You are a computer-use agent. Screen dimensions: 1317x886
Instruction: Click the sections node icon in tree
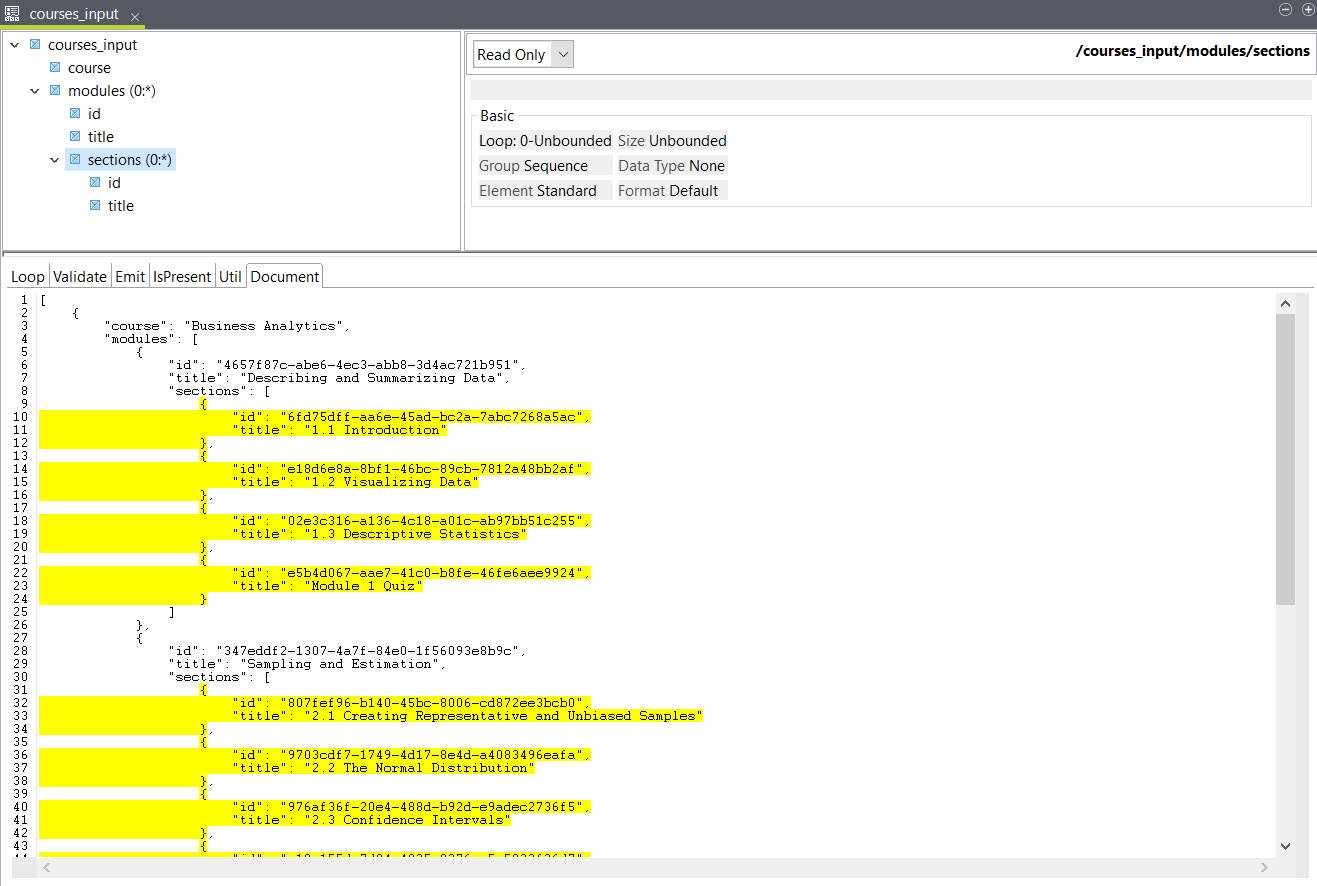coord(75,160)
